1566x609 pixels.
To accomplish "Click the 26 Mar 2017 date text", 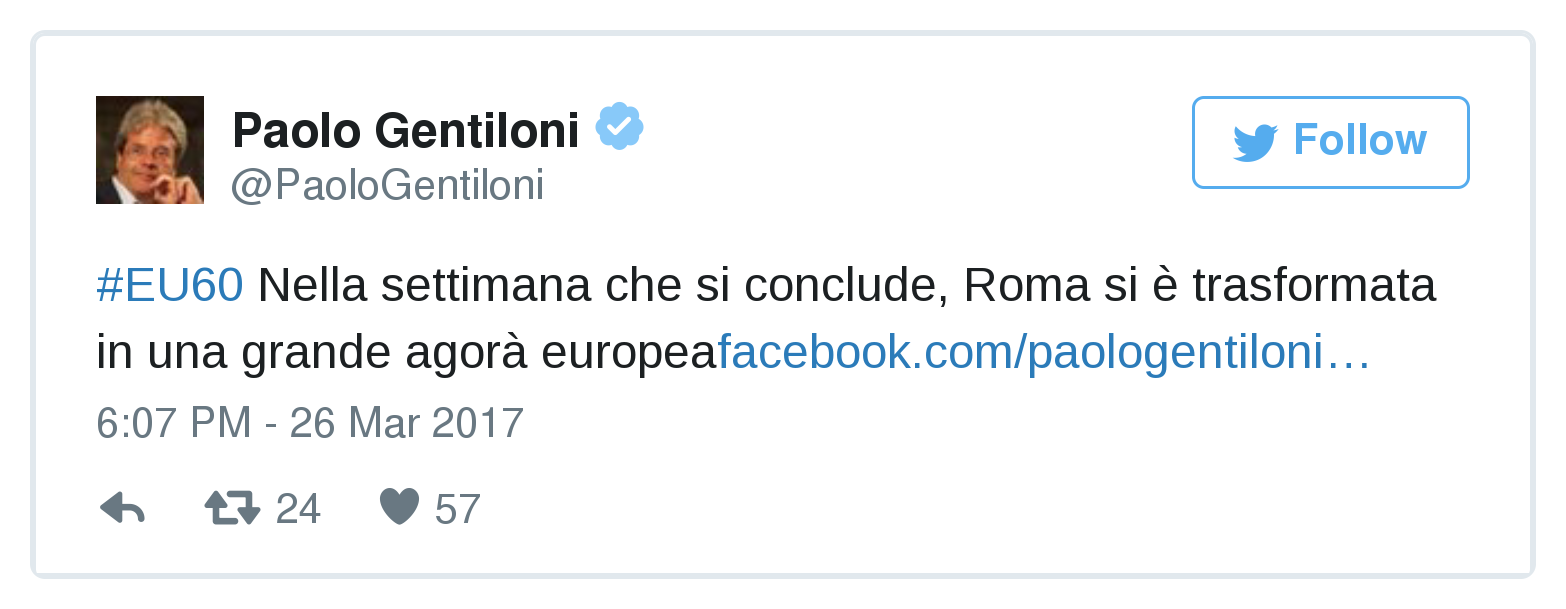I will 407,423.
